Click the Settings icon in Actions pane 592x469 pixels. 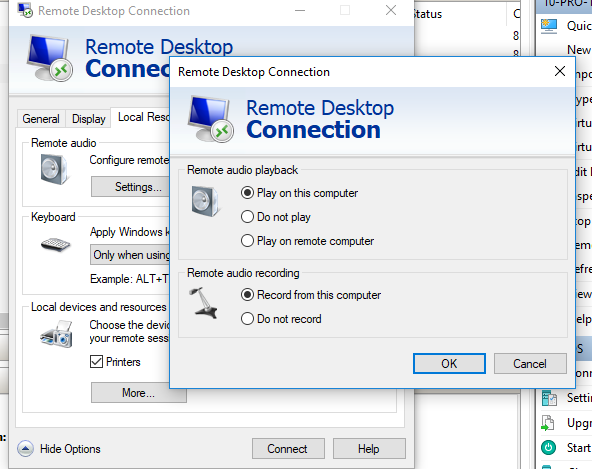click(549, 398)
